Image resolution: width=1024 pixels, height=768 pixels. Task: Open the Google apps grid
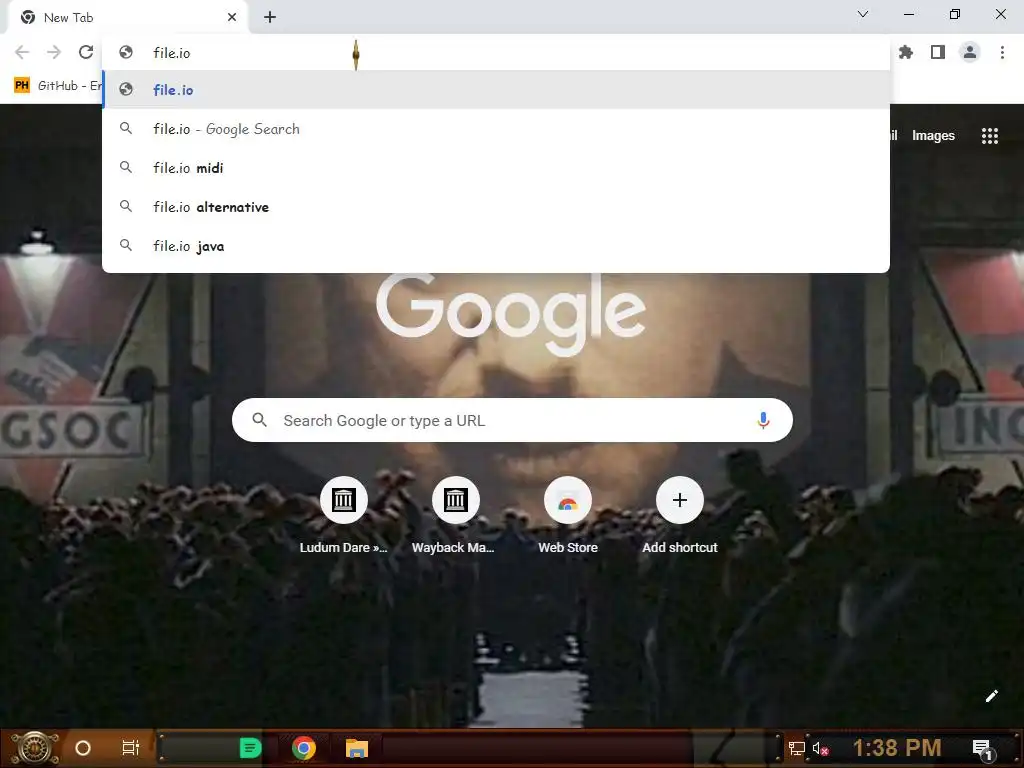coord(990,136)
